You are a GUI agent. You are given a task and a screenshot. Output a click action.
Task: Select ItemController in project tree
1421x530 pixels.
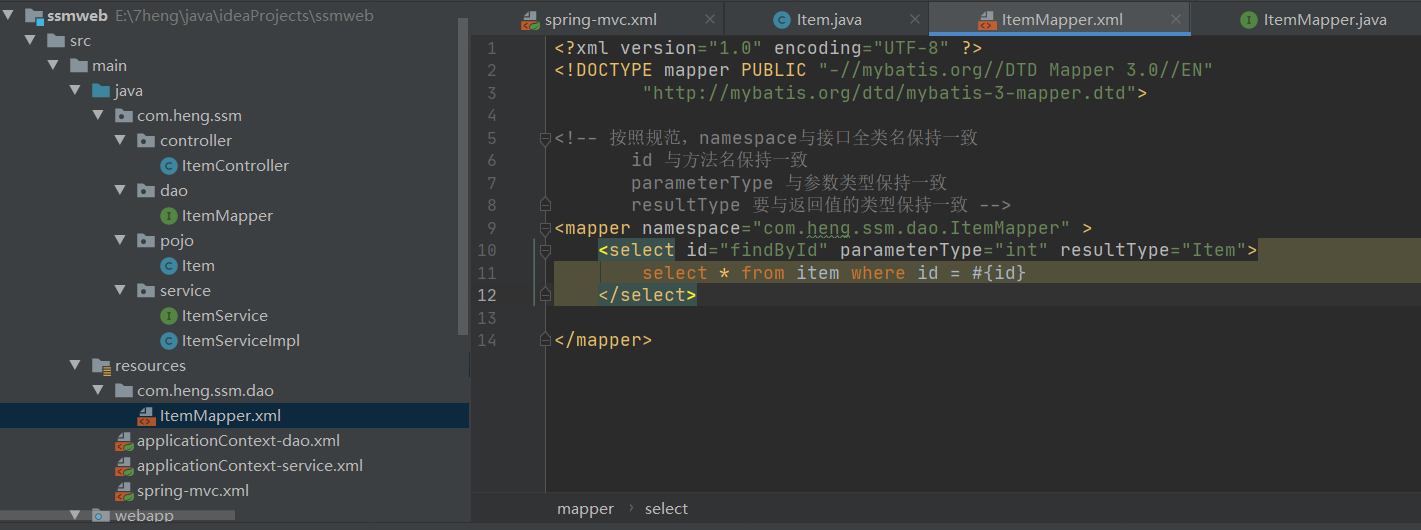235,166
